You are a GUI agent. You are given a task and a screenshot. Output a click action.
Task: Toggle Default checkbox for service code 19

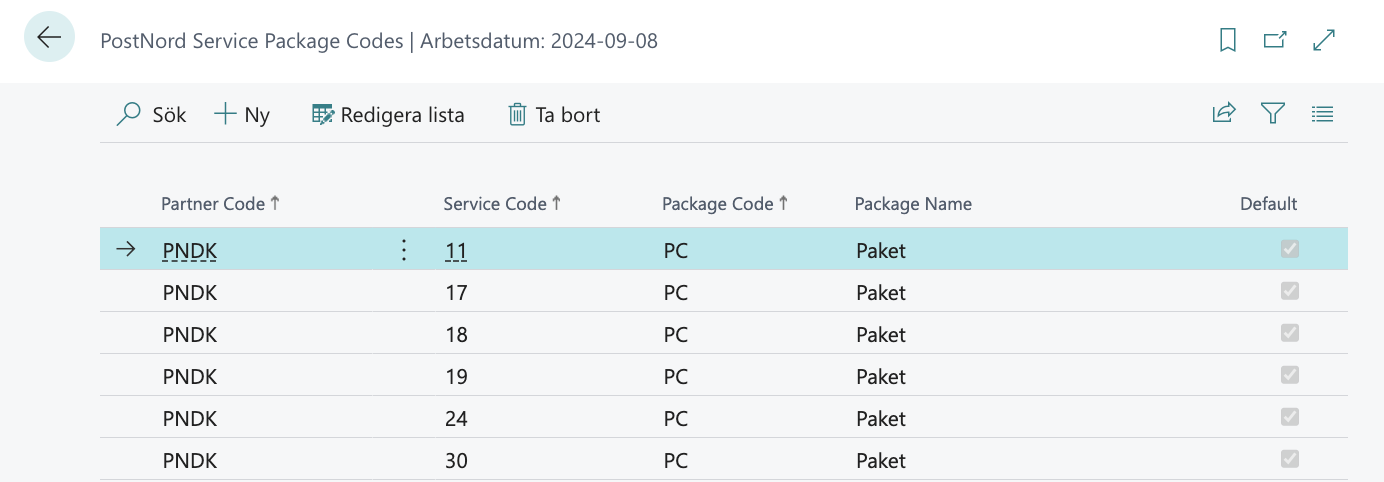pyautogui.click(x=1290, y=375)
